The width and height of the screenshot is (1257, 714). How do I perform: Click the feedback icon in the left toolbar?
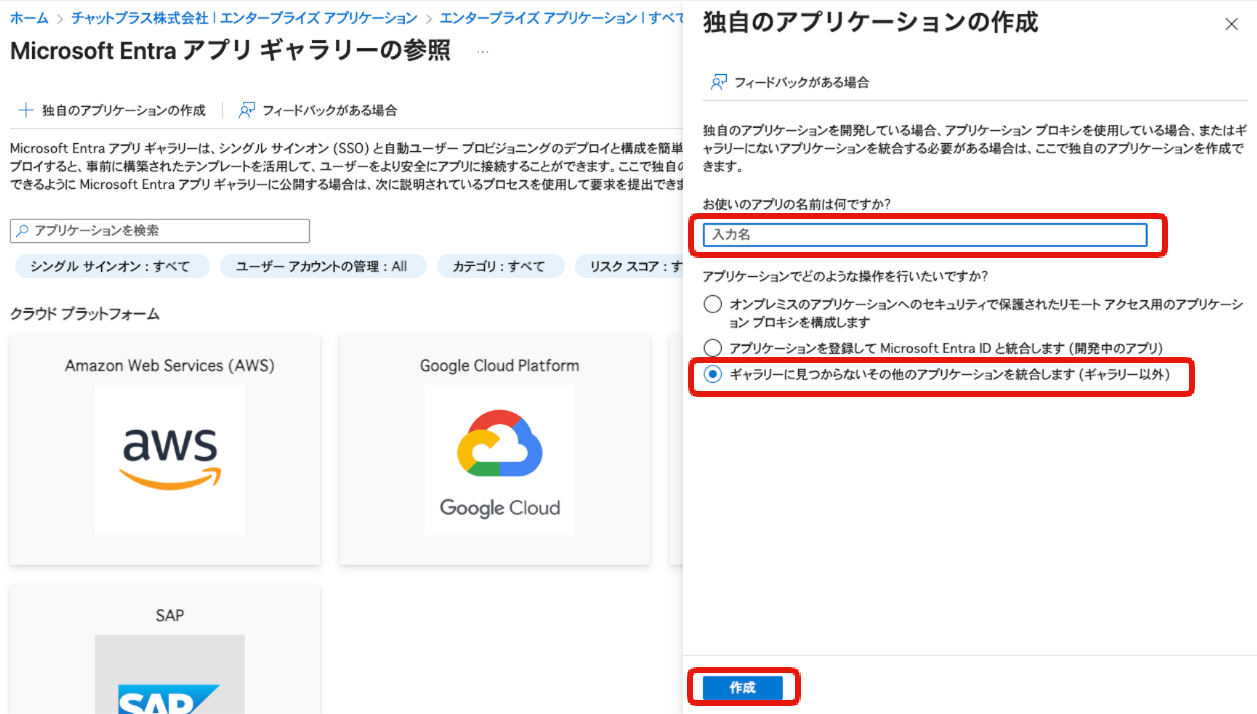247,110
